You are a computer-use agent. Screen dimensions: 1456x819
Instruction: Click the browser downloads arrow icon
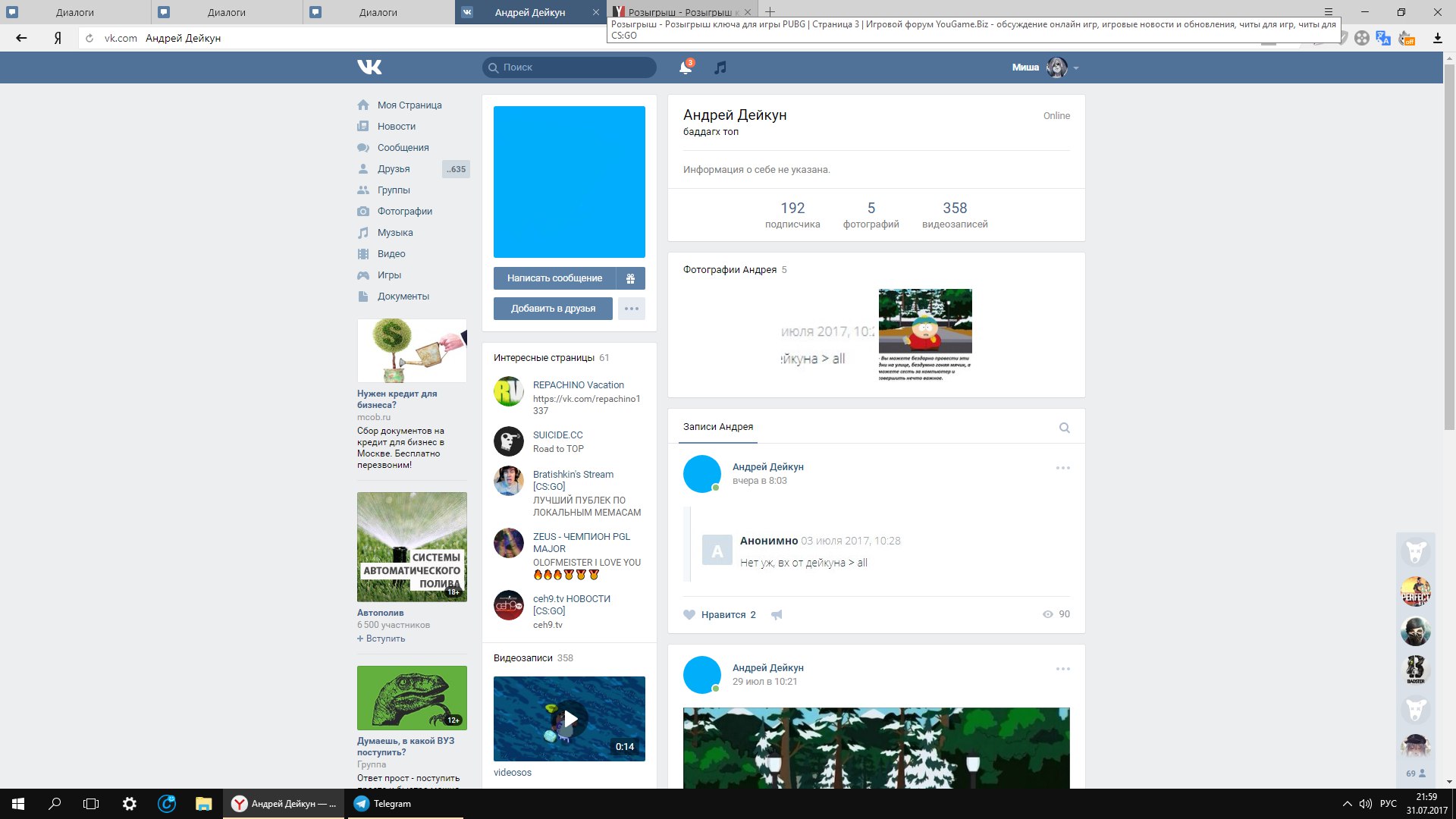[x=1437, y=38]
